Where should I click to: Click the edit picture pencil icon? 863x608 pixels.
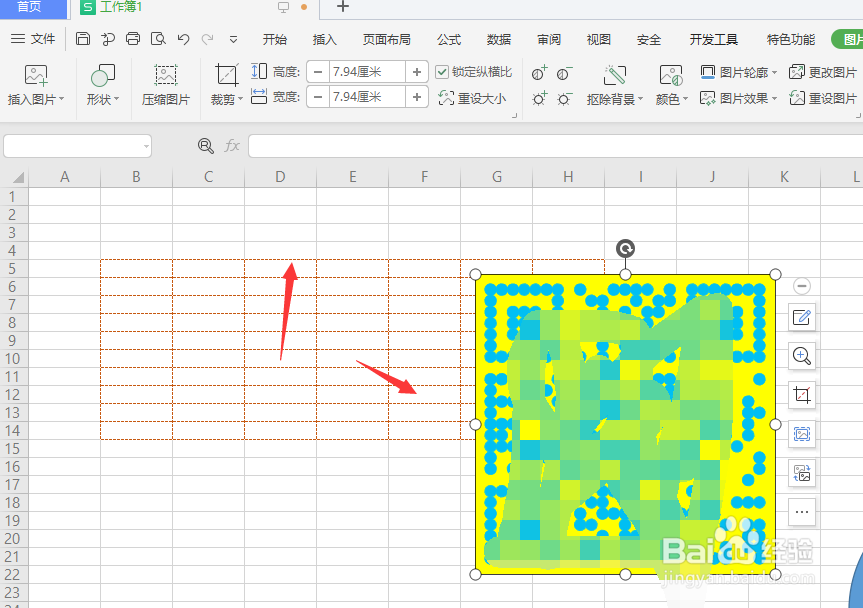coord(802,317)
